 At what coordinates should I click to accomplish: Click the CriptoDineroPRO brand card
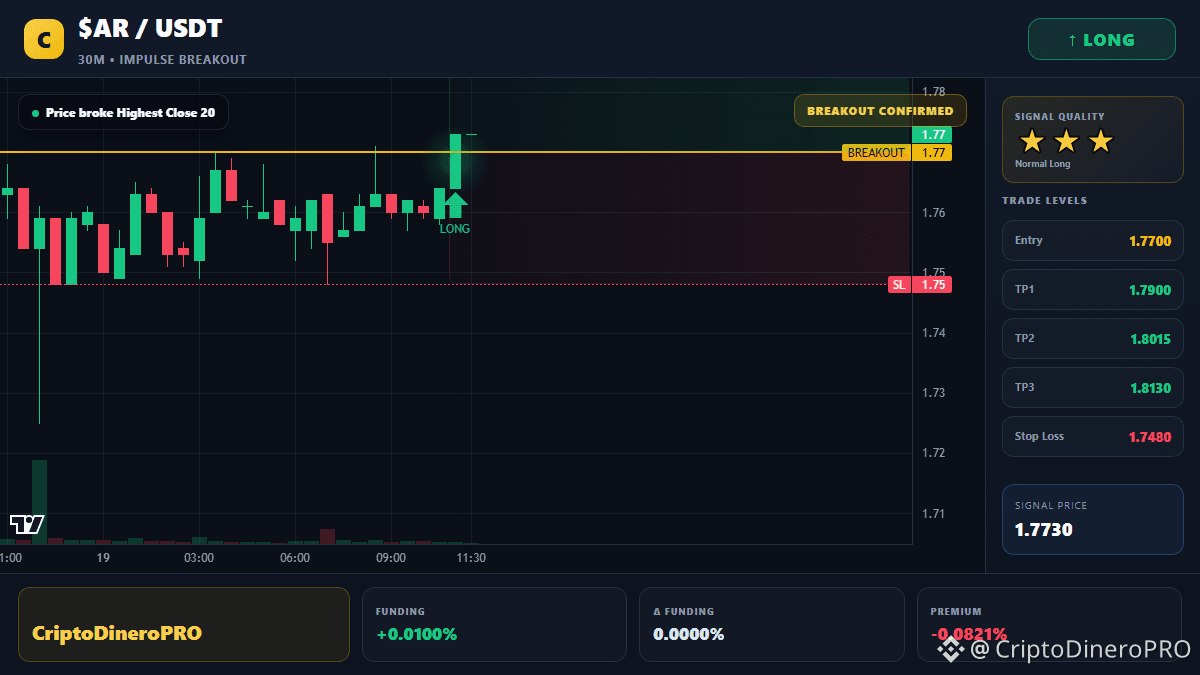[x=184, y=624]
